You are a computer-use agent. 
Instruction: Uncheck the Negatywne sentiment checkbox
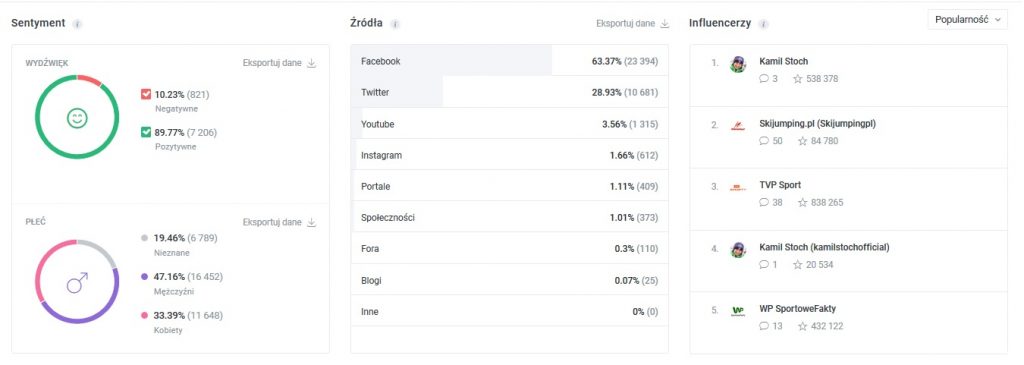[146, 95]
